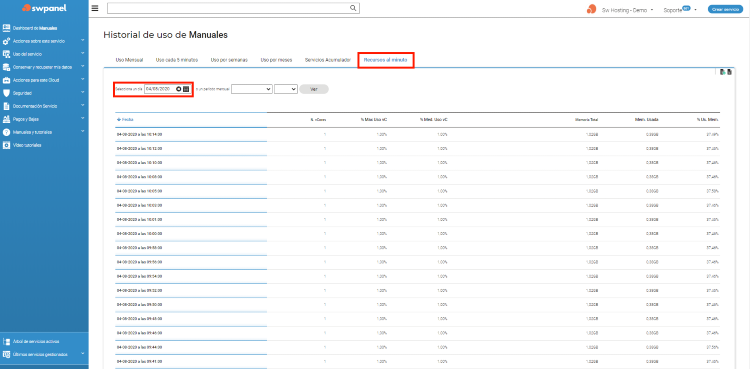Click the Documentación Servicio document icon

coord(7,106)
